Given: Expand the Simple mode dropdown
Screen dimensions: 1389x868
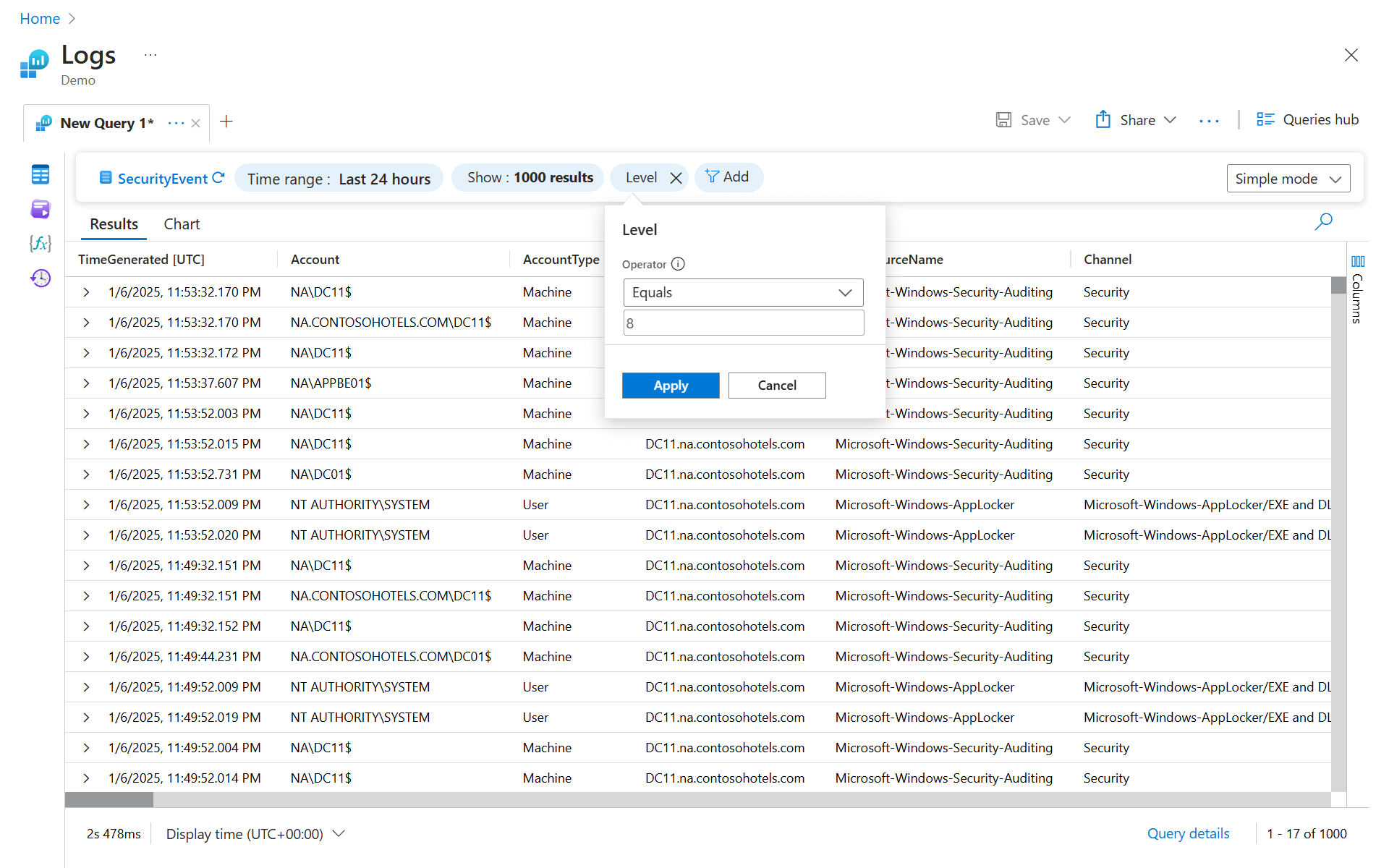Looking at the screenshot, I should click(1288, 179).
